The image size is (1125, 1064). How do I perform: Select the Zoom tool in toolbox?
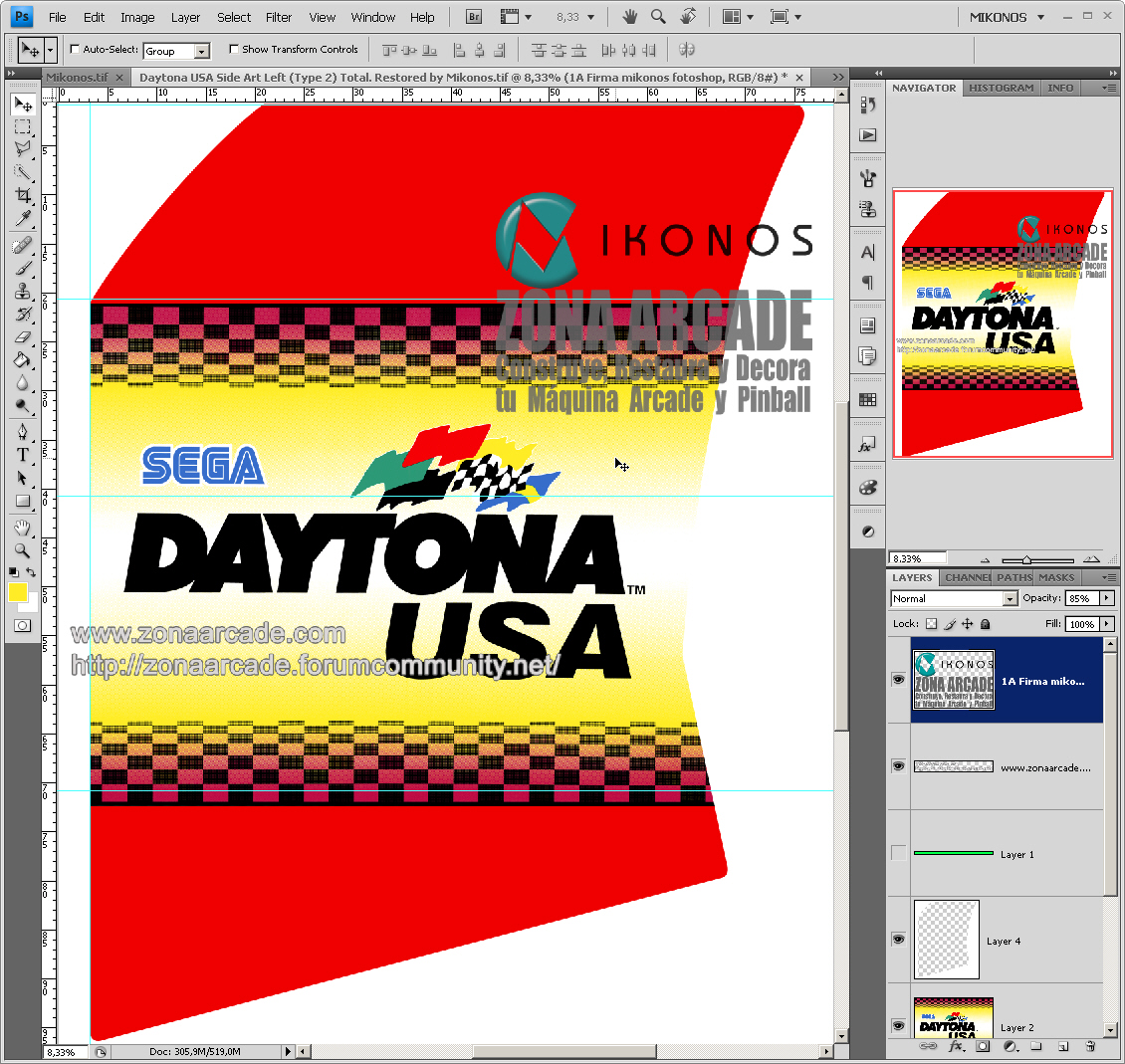pyautogui.click(x=23, y=551)
